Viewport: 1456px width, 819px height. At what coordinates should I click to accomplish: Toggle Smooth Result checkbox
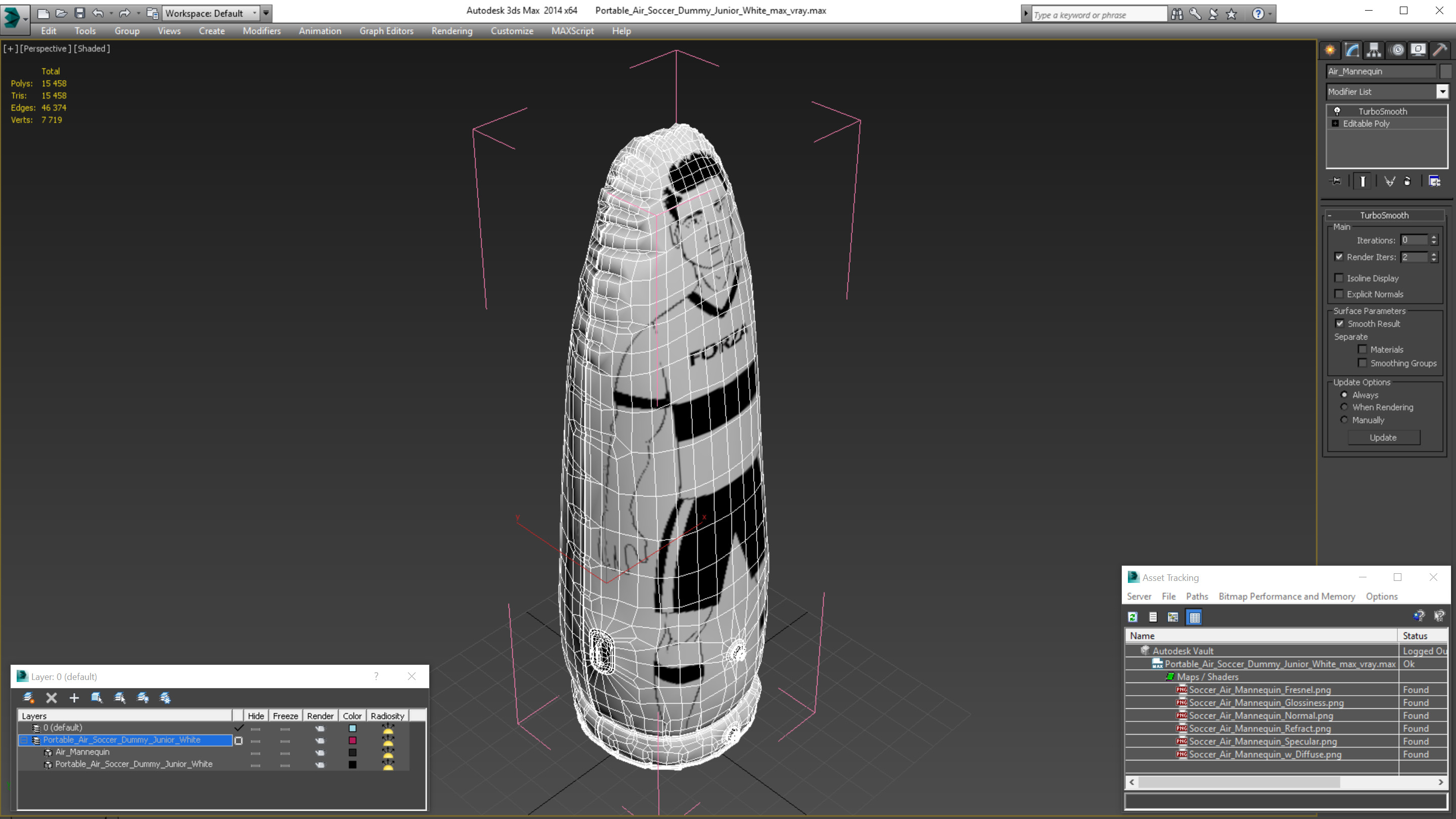(x=1340, y=324)
